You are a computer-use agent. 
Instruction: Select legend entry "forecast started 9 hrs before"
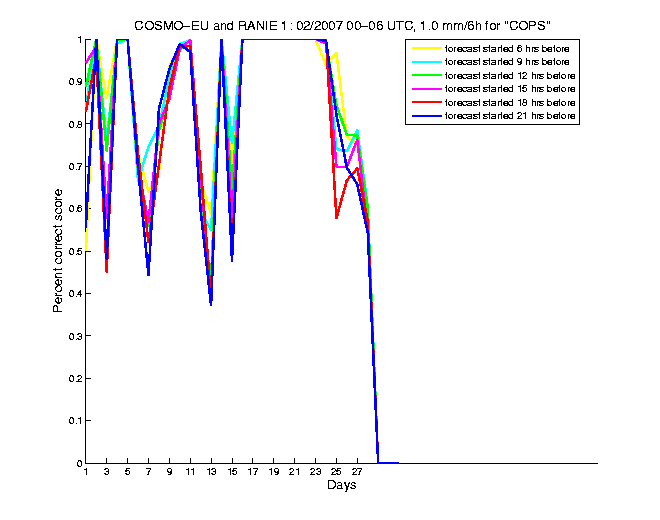(510, 61)
